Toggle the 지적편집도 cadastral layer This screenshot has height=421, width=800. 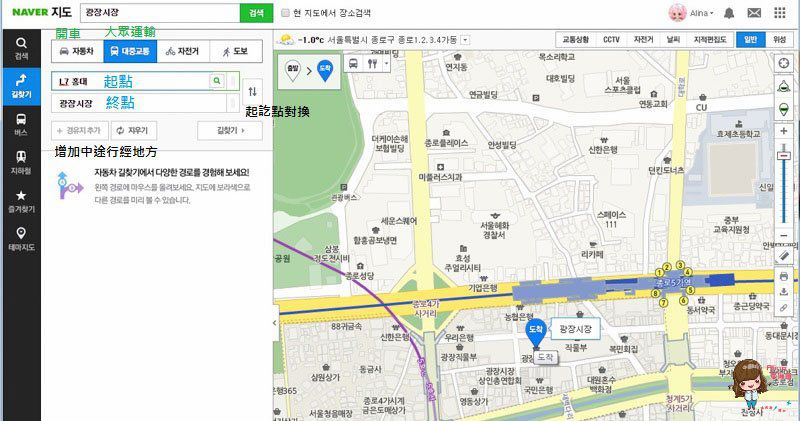pyautogui.click(x=710, y=39)
